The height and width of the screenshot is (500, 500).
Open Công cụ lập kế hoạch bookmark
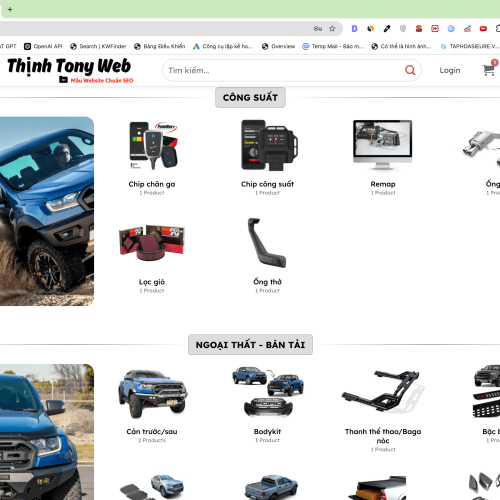pyautogui.click(x=223, y=46)
